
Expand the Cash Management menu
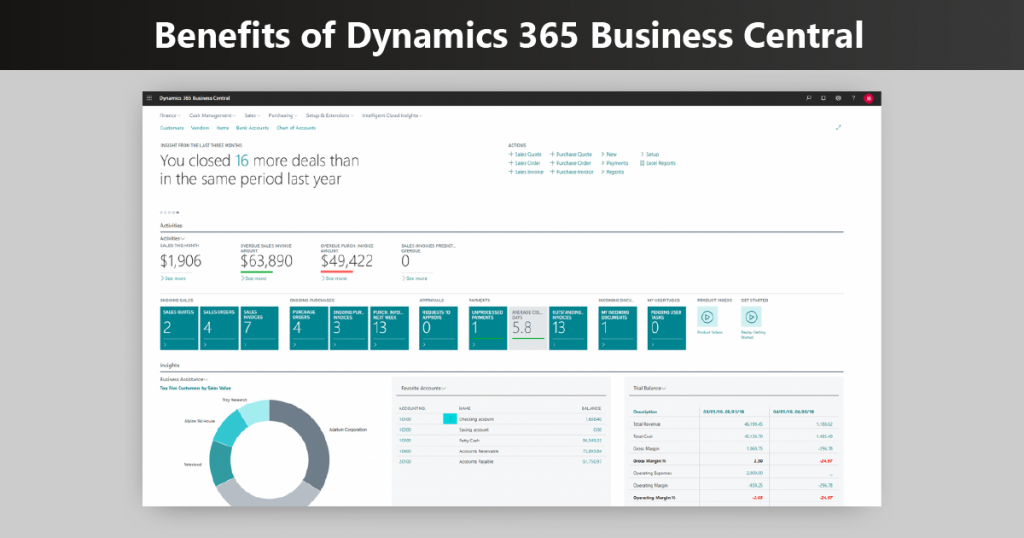coord(212,116)
